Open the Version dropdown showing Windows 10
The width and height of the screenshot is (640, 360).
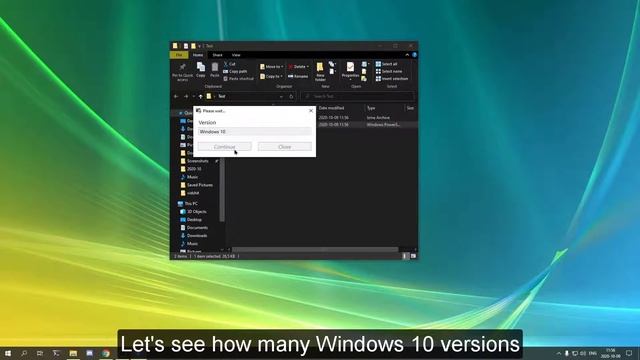click(255, 131)
